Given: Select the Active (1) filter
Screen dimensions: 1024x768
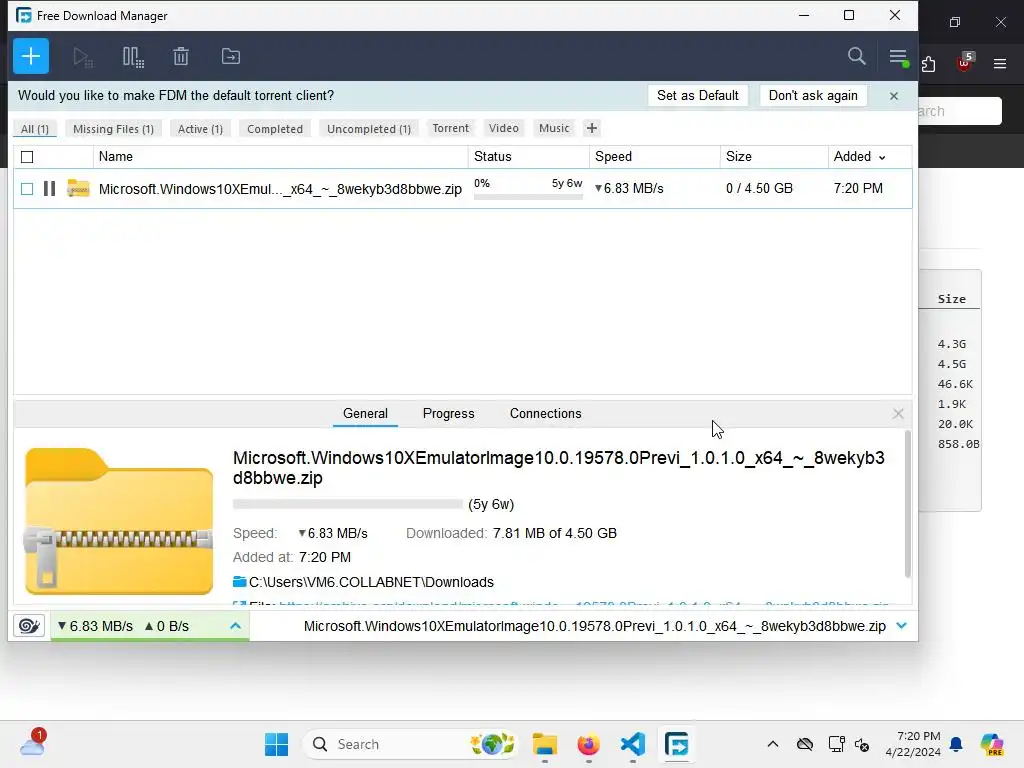Looking at the screenshot, I should coord(200,129).
